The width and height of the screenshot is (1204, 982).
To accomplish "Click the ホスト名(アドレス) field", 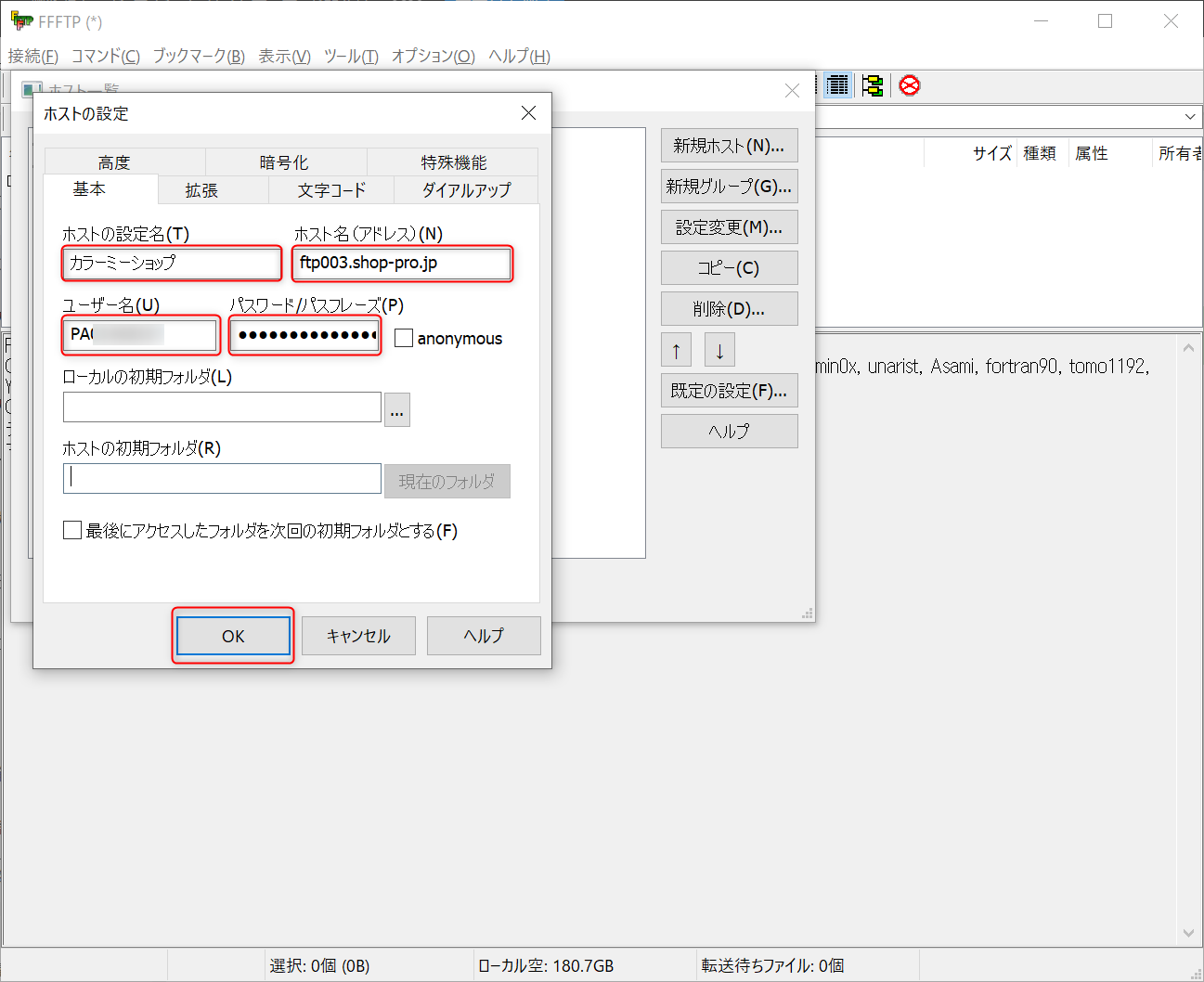I will pos(401,264).
